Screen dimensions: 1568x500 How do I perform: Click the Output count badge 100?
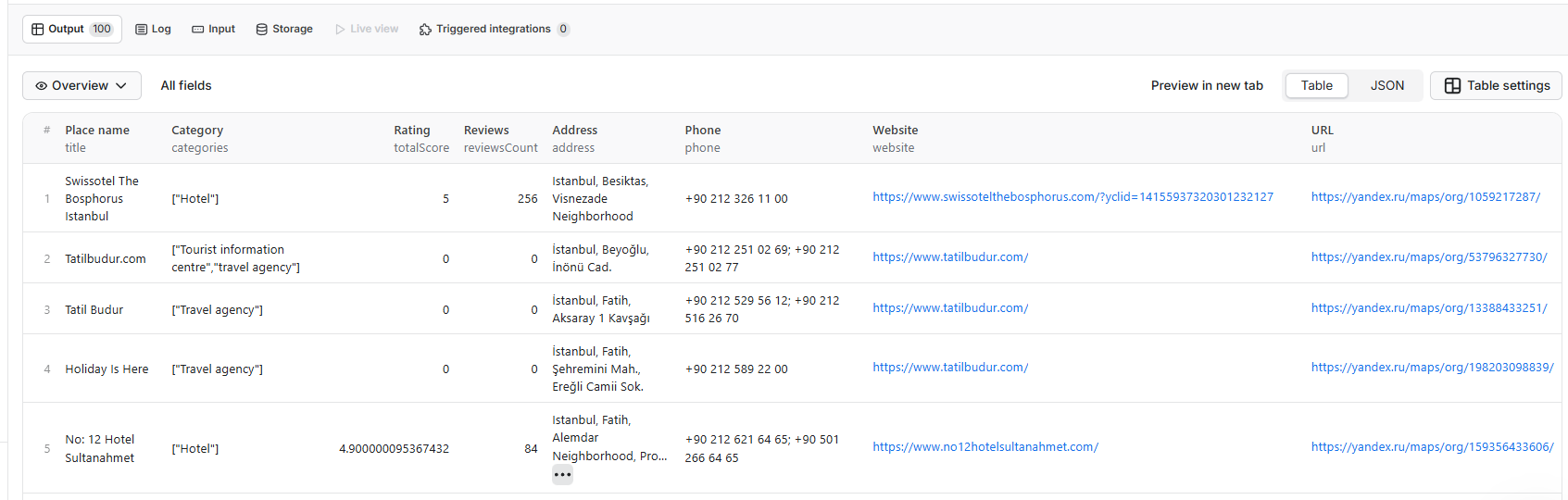click(102, 29)
